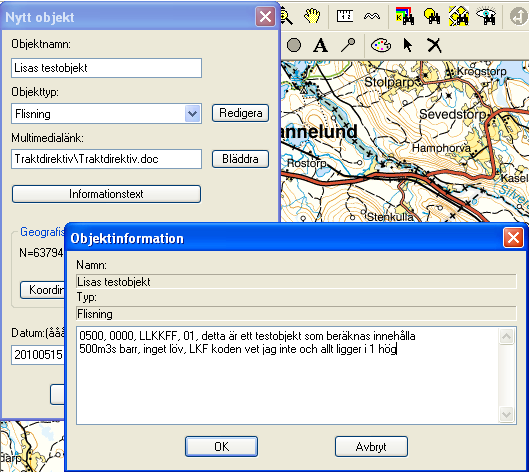Expand the Objekttyp Flisning dropdown
The height and width of the screenshot is (472, 529).
(x=193, y=114)
